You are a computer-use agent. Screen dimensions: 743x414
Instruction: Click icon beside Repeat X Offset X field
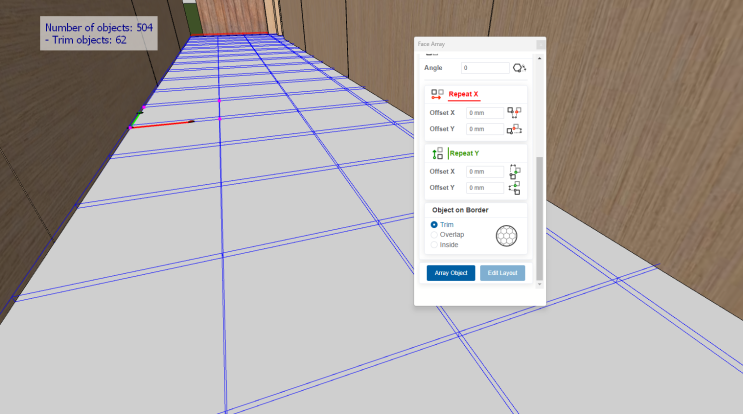pyautogui.click(x=514, y=113)
